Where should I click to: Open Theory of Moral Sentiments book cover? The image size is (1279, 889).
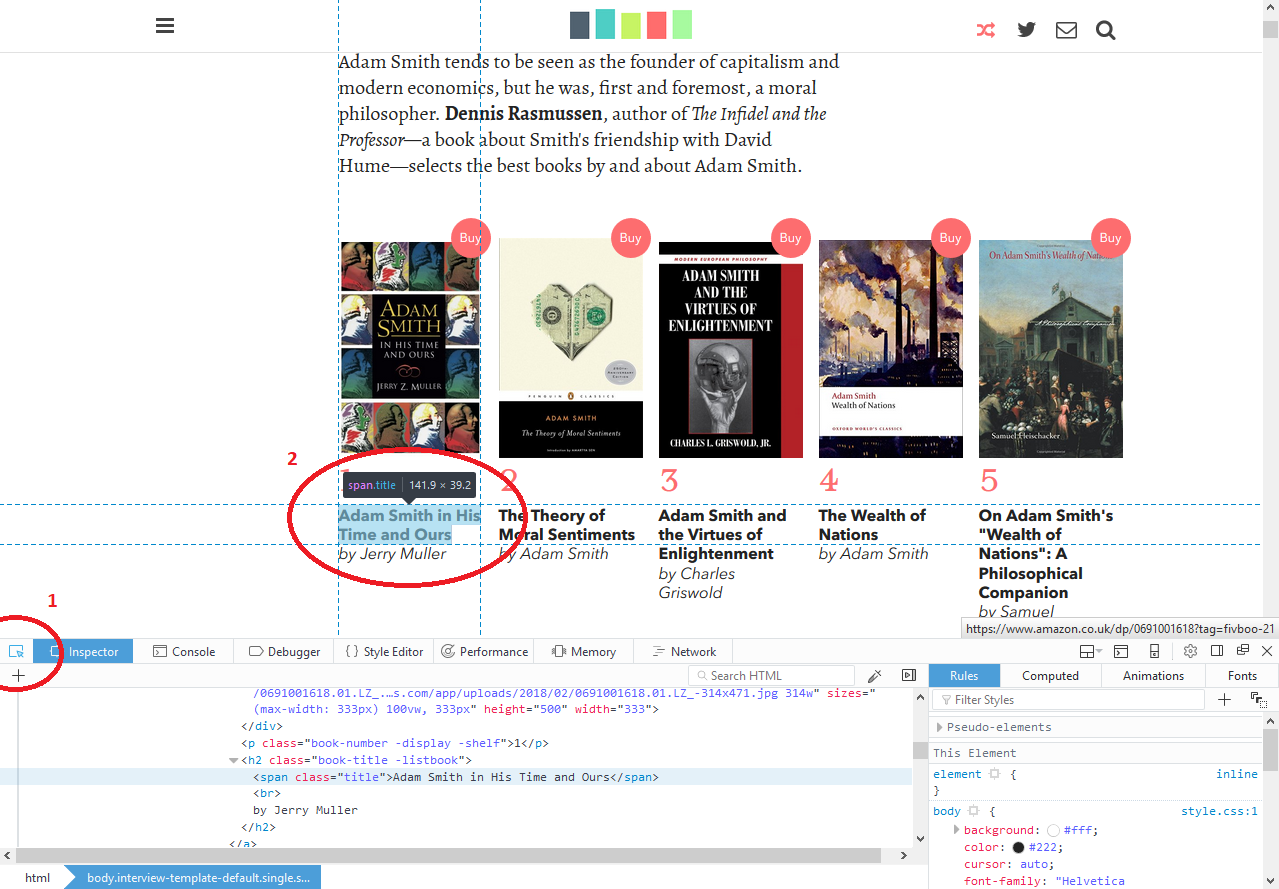(570, 349)
